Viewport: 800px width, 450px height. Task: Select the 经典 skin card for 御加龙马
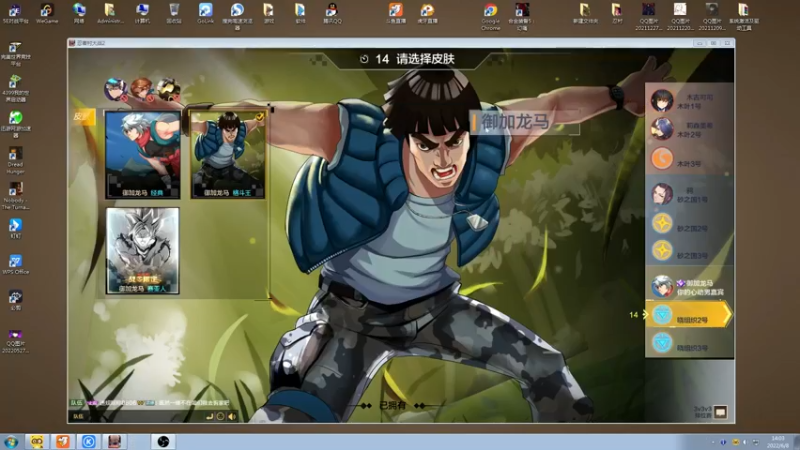(x=143, y=155)
